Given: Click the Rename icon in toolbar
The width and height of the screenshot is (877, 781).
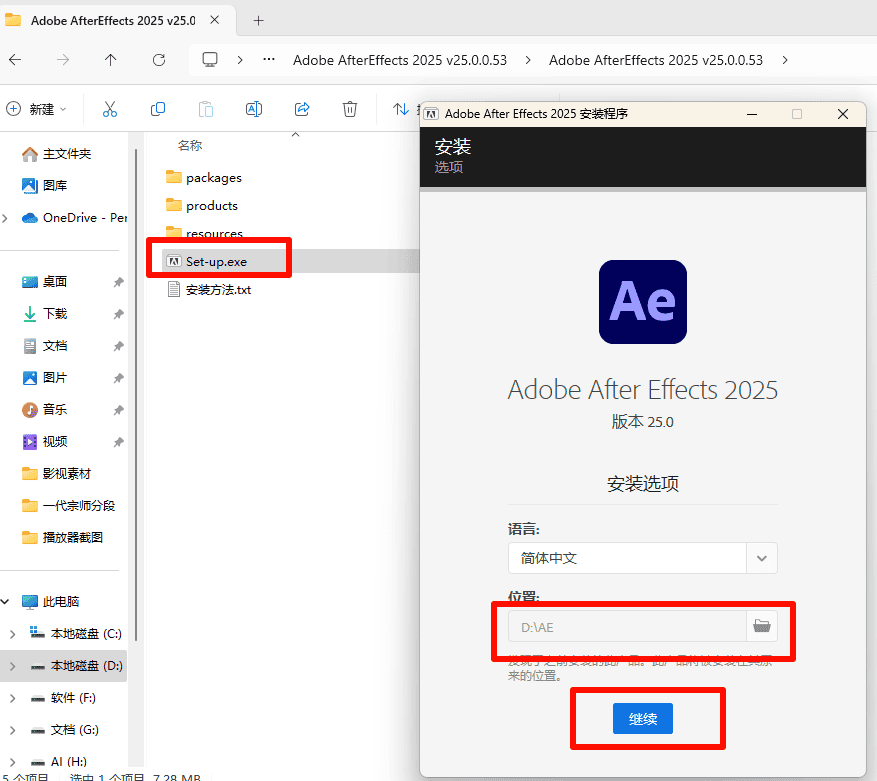Looking at the screenshot, I should point(254,109).
